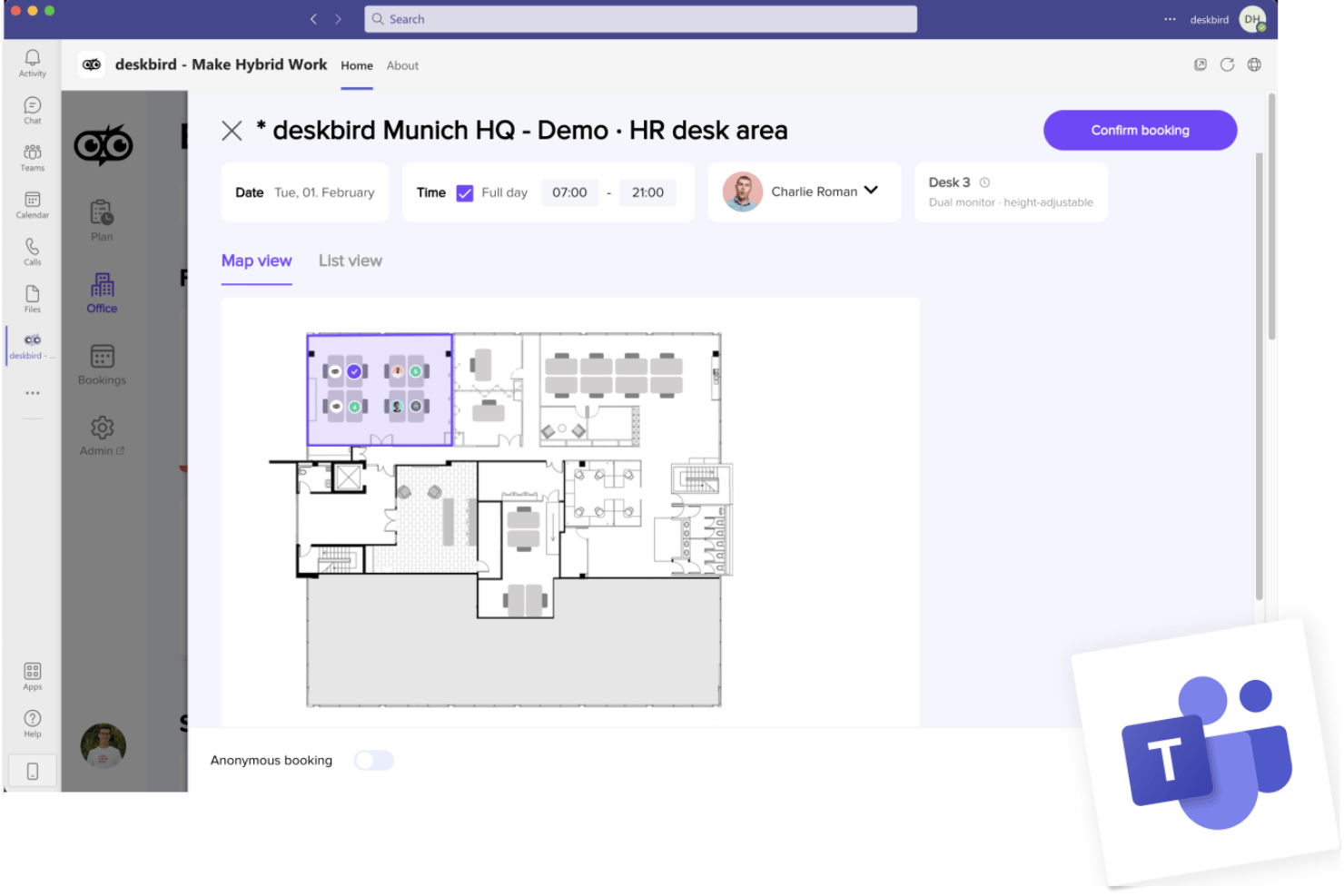
Task: Open Calls in the Teams sidebar
Action: click(x=33, y=251)
